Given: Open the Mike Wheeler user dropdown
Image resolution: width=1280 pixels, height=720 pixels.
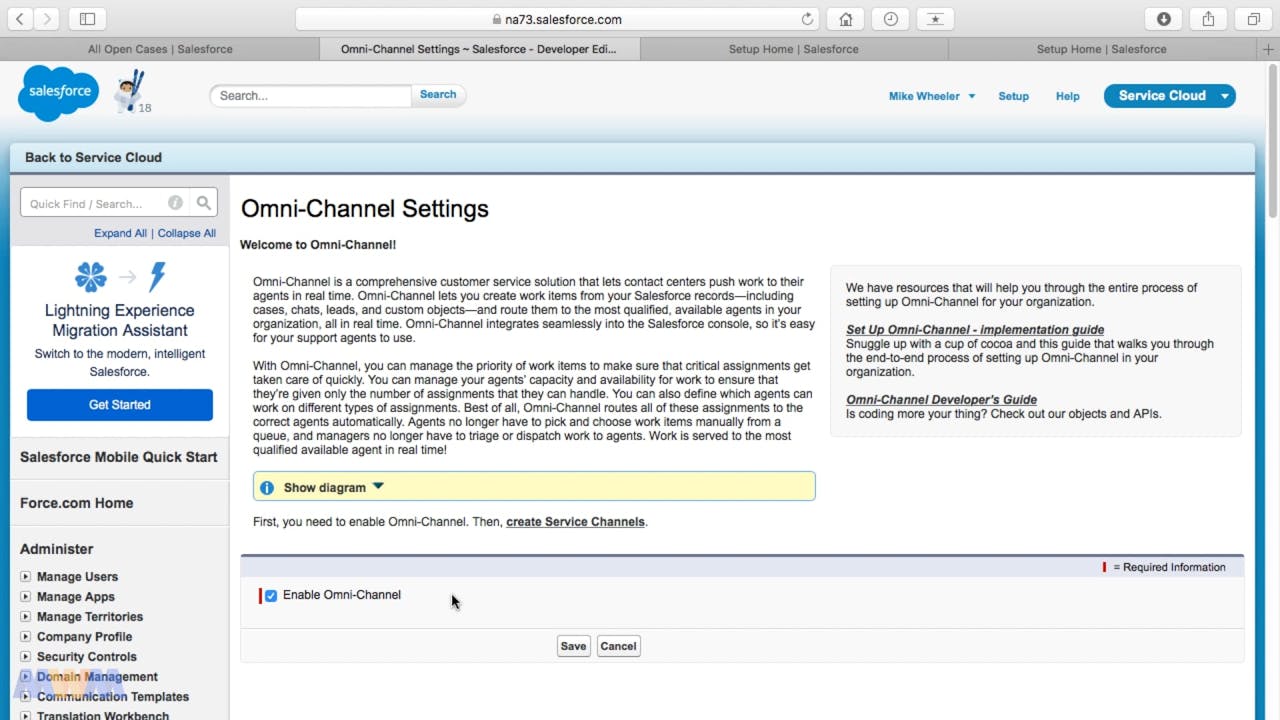Looking at the screenshot, I should pos(931,96).
